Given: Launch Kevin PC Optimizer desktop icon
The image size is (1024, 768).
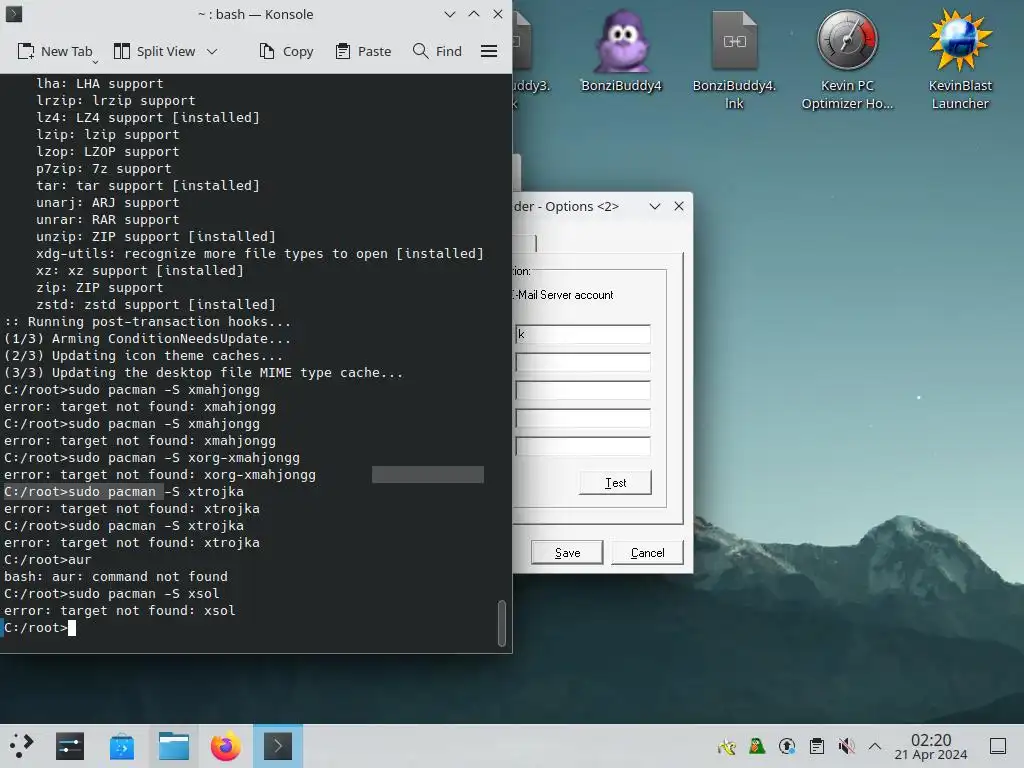Looking at the screenshot, I should tap(847, 61).
